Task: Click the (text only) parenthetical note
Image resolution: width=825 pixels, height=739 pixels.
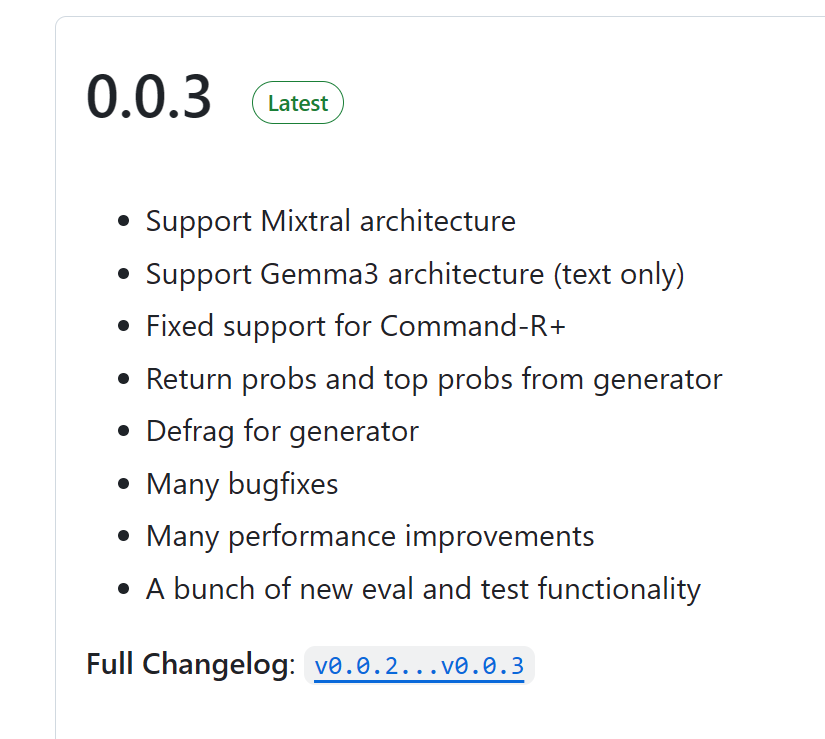Action: [x=619, y=275]
